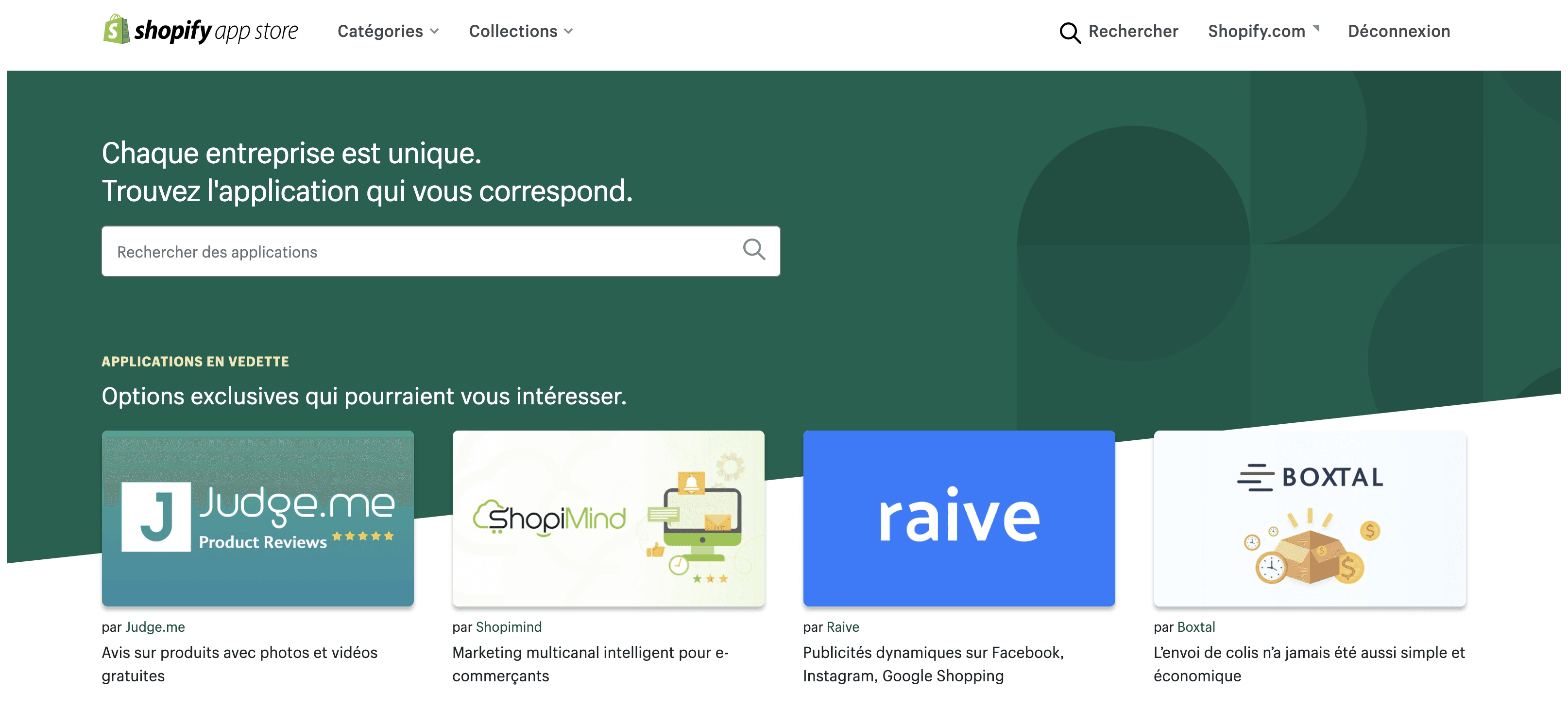Open the Catégories dropdown menu
This screenshot has height=727, width=1568.
coord(388,31)
